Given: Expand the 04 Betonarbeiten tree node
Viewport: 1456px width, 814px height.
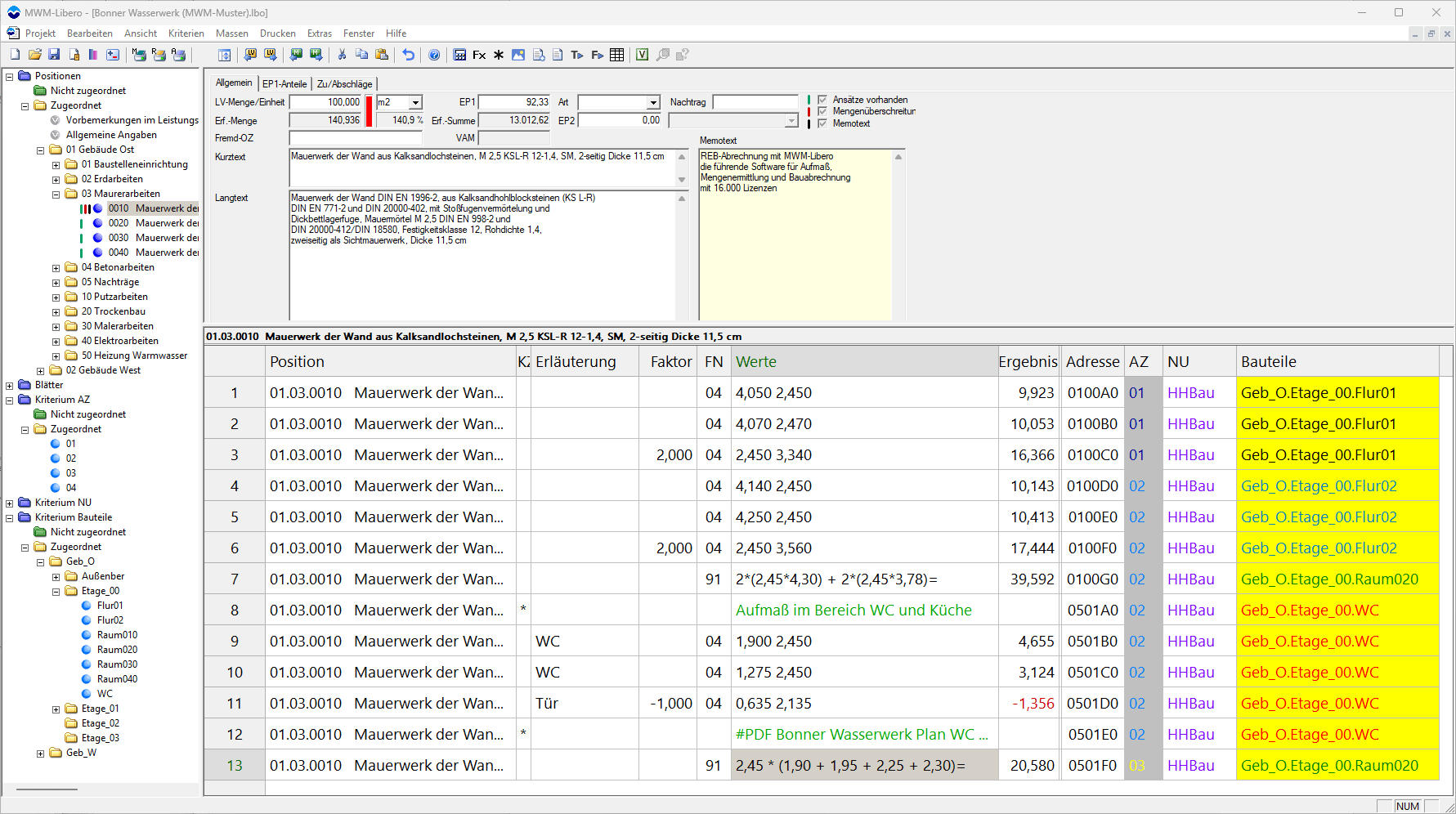Looking at the screenshot, I should 56,268.
